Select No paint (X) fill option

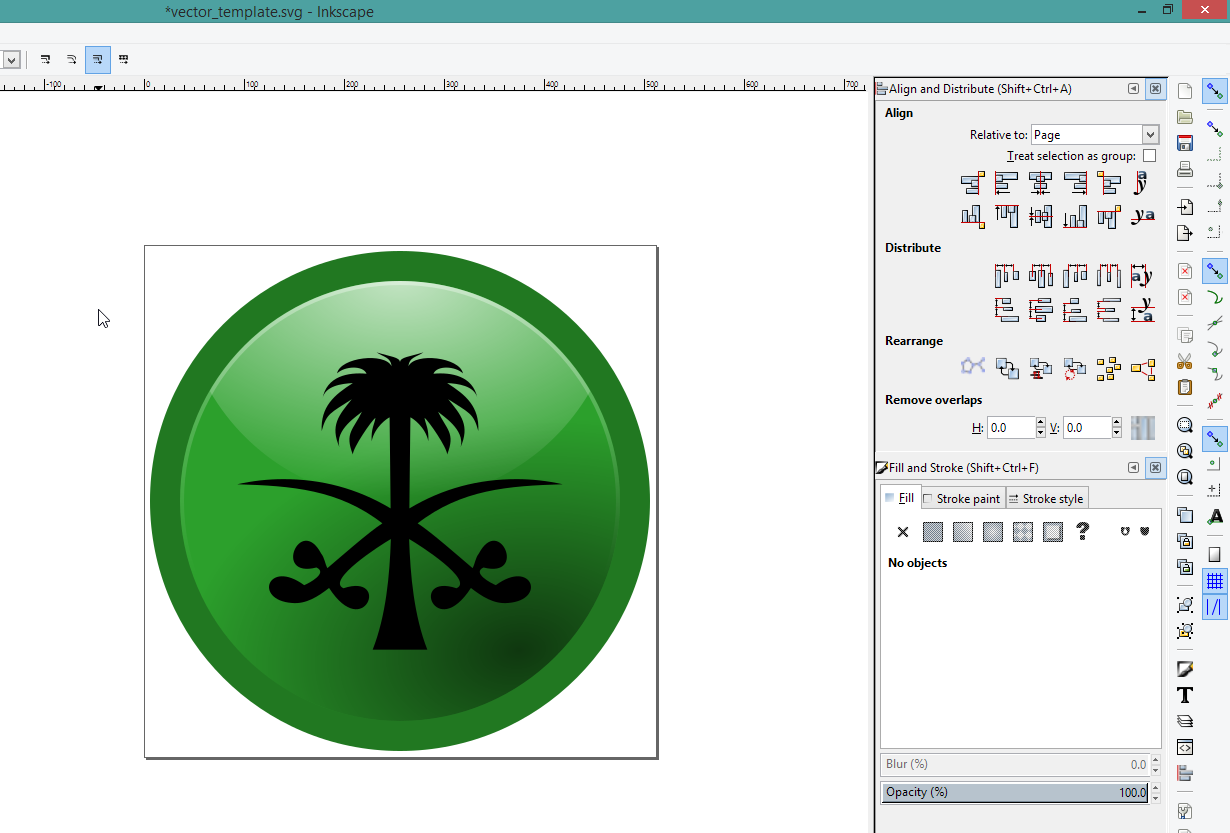(x=902, y=532)
